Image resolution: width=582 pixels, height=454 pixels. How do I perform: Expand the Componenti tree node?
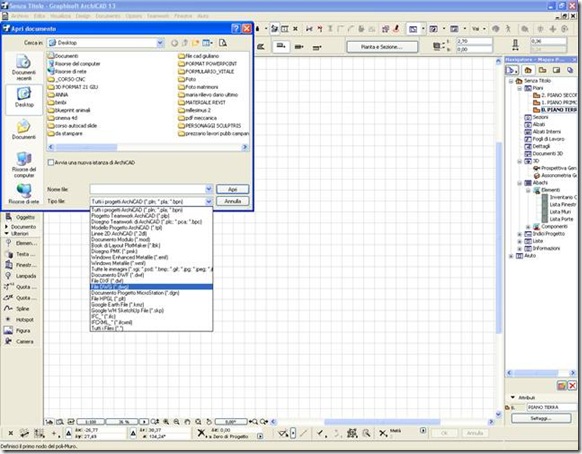528,226
